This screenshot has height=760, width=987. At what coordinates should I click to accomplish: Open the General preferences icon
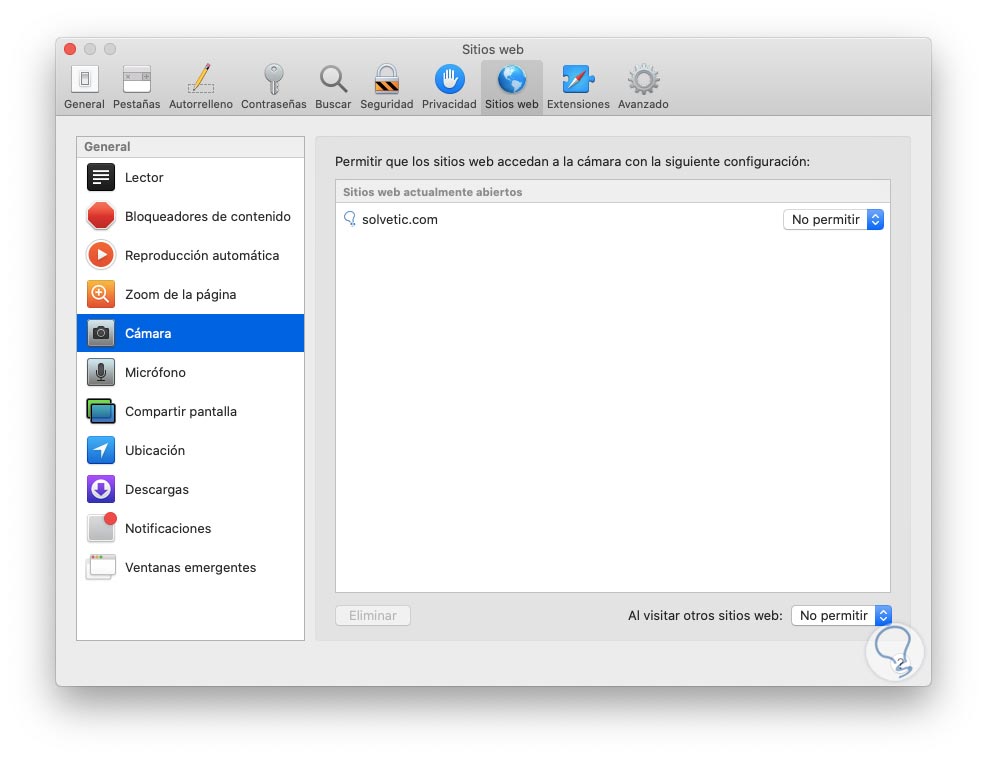[x=84, y=85]
